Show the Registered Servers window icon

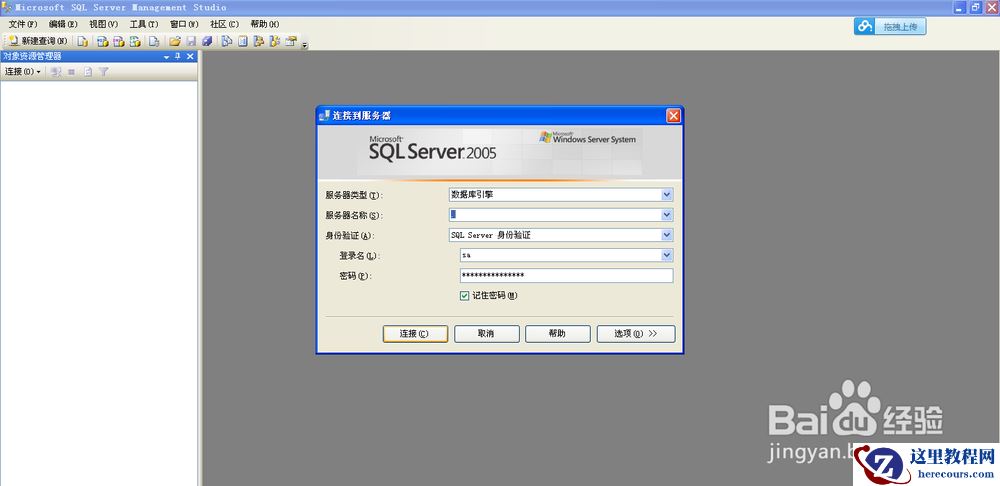click(x=226, y=41)
